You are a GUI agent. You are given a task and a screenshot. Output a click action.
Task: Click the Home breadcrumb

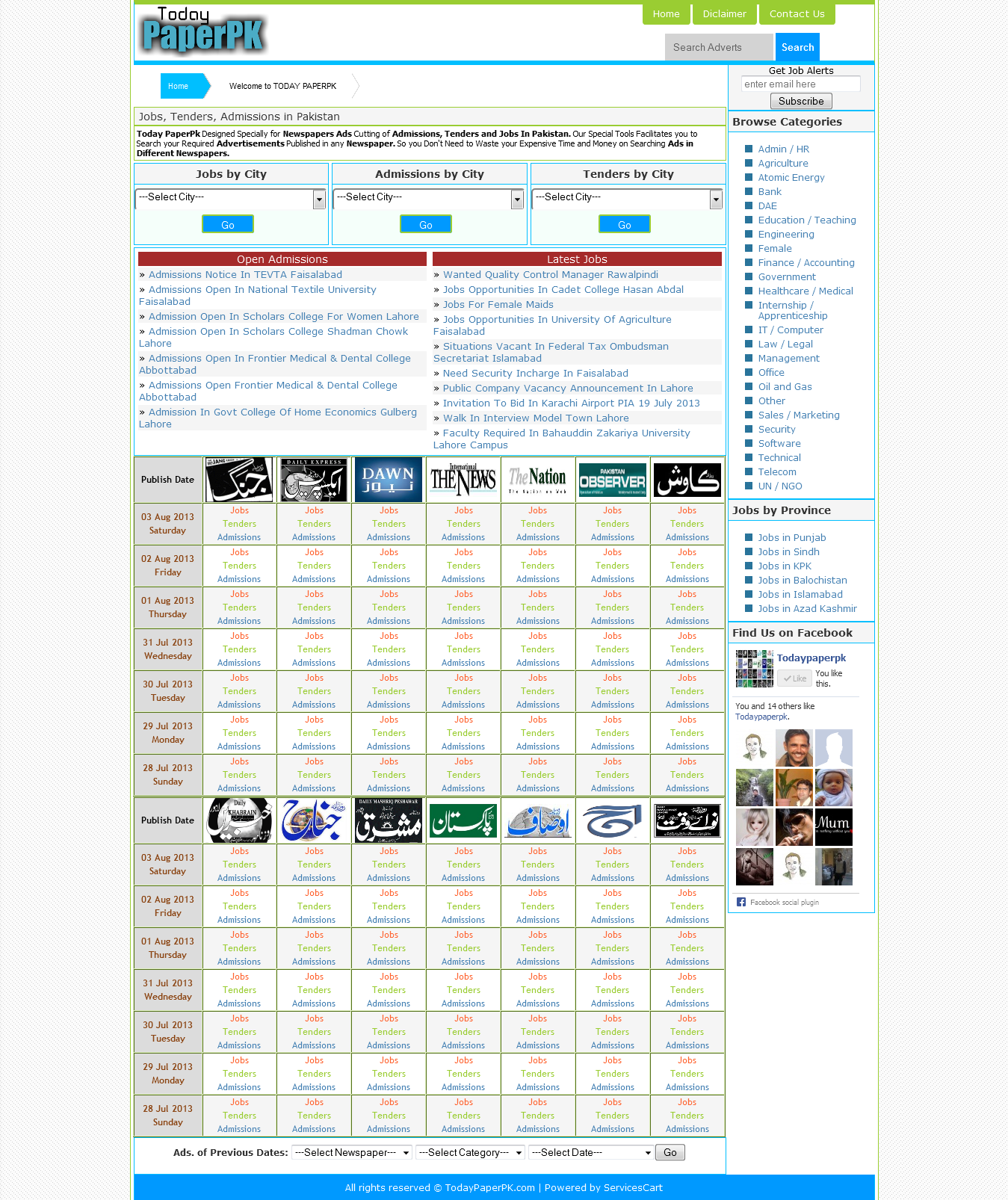tap(179, 86)
